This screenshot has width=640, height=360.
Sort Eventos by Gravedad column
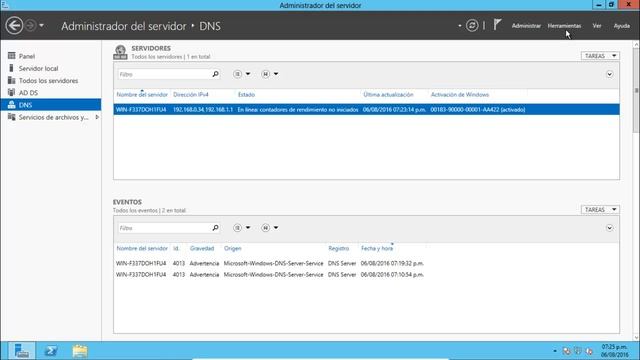tap(202, 248)
